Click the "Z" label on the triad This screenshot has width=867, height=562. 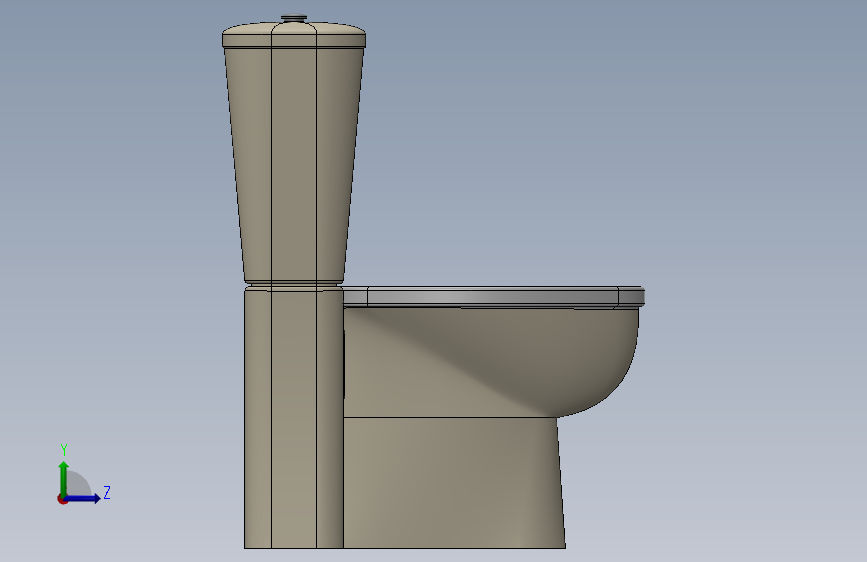click(x=107, y=492)
